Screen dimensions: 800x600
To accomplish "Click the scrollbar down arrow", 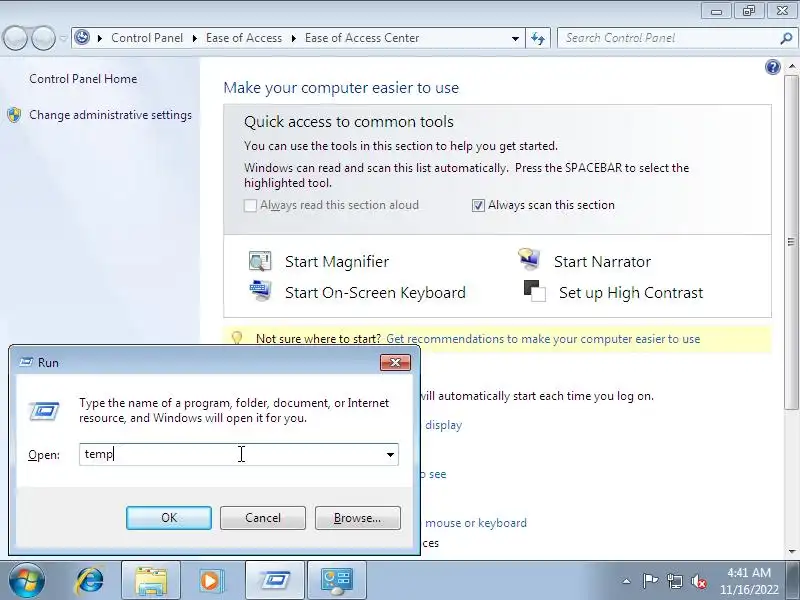I will point(791,552).
